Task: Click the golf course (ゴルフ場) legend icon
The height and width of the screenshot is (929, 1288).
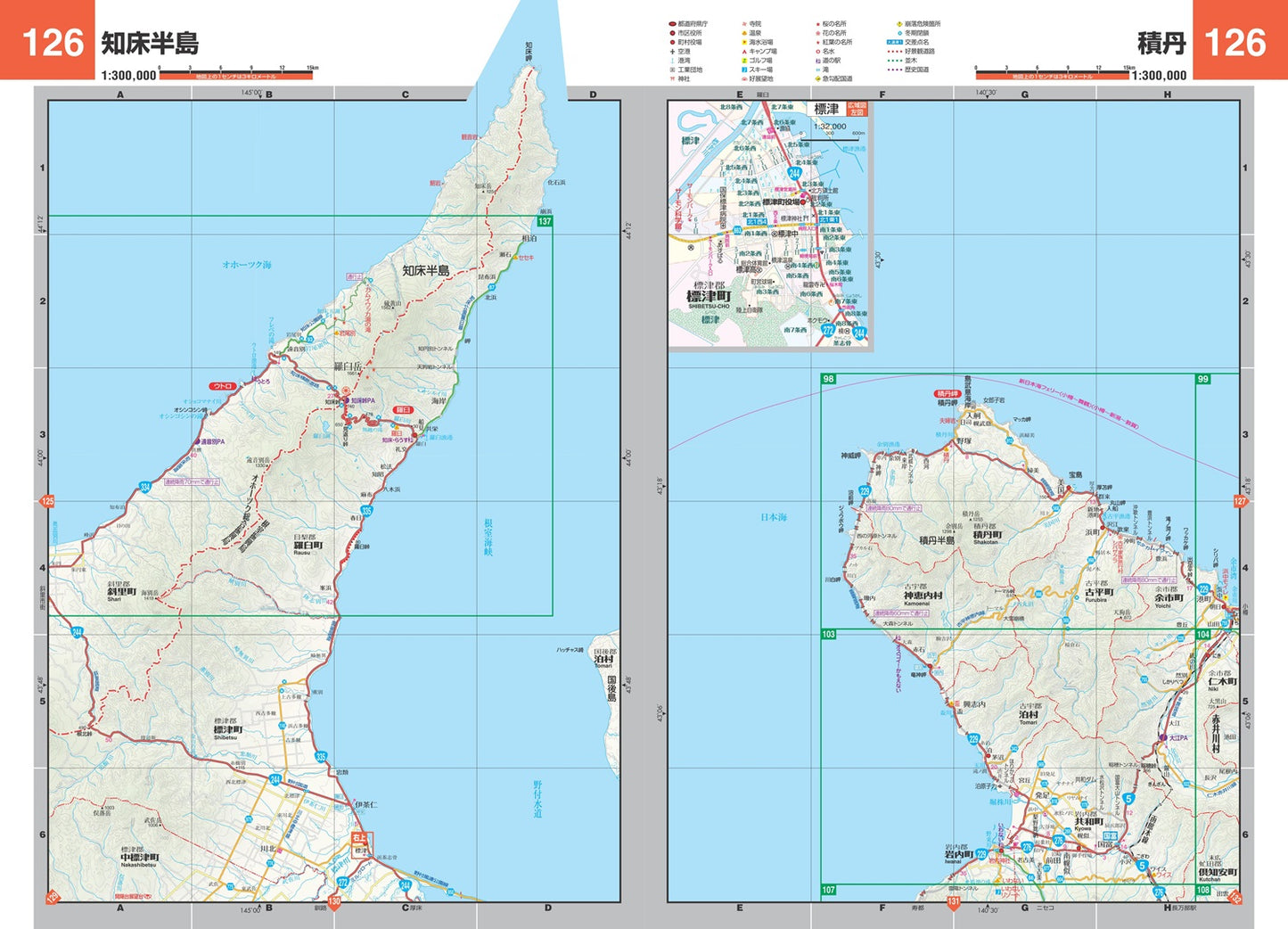Action: pos(743,61)
